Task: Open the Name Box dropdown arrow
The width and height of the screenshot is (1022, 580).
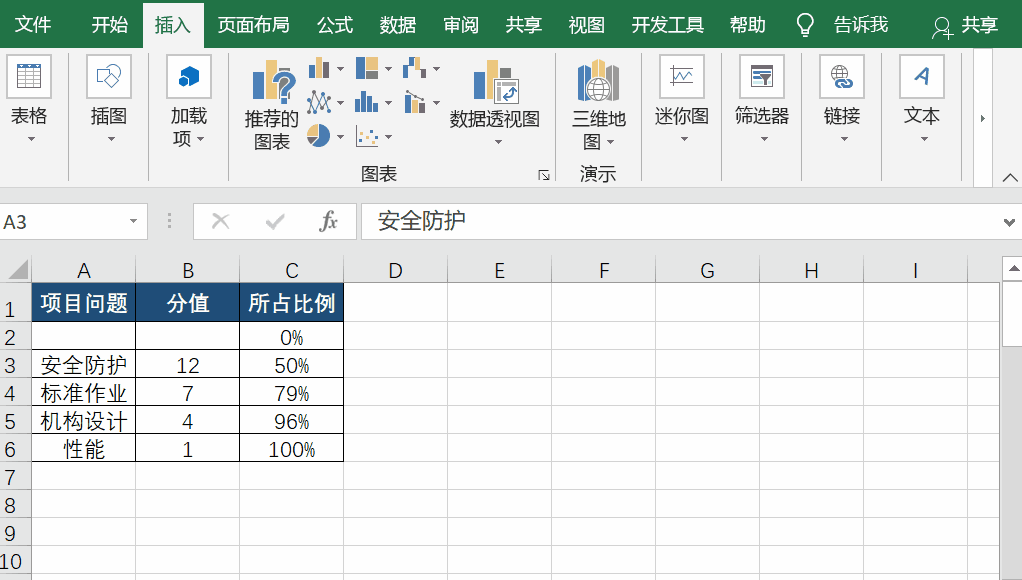Action: tap(134, 222)
